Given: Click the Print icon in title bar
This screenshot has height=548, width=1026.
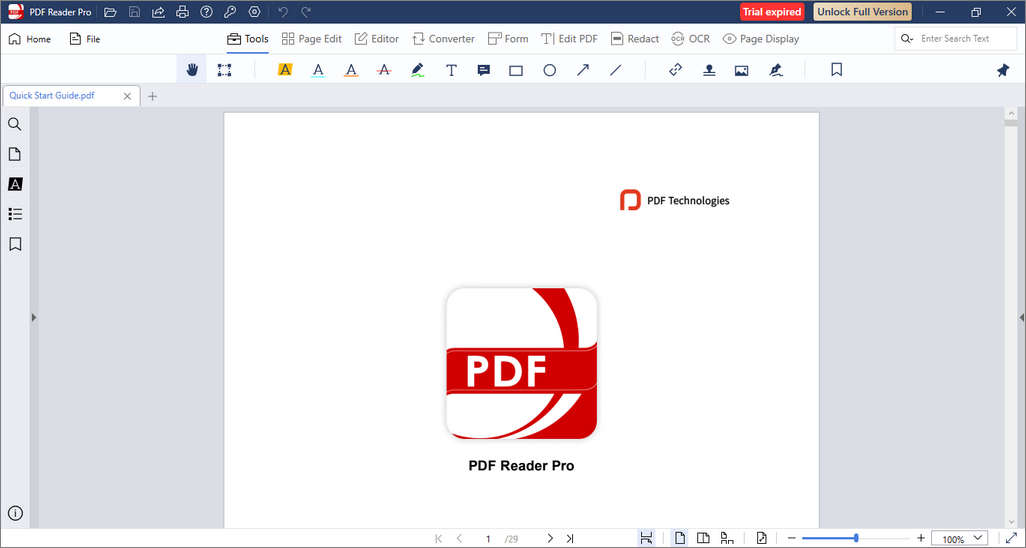Looking at the screenshot, I should tap(183, 12).
